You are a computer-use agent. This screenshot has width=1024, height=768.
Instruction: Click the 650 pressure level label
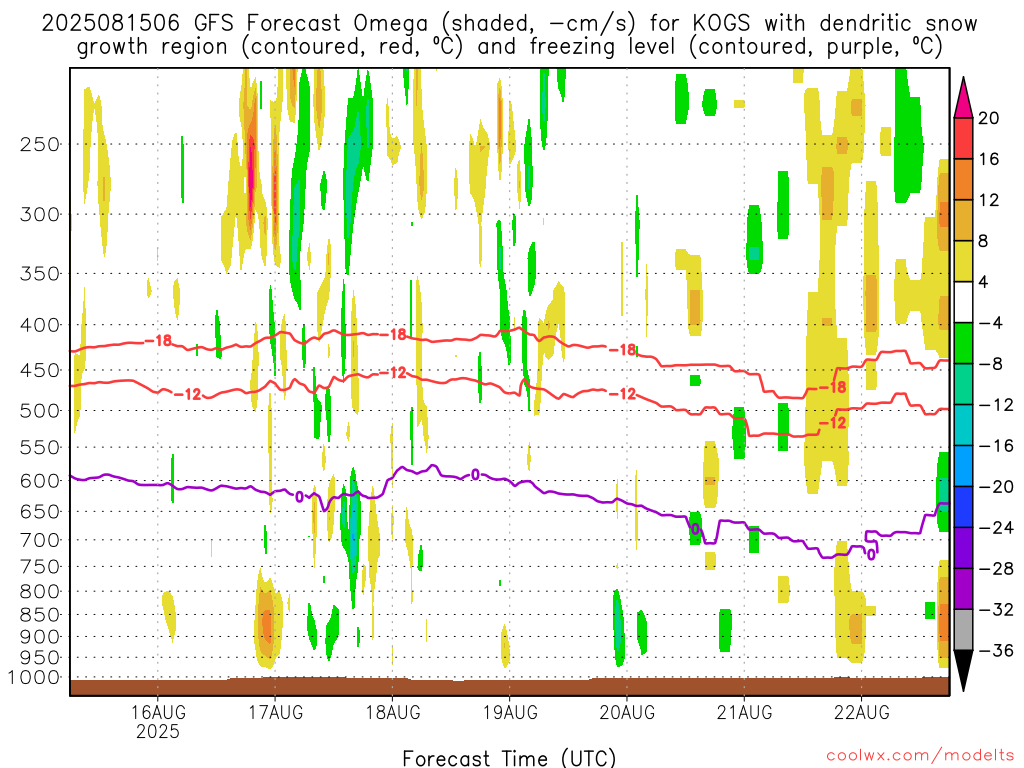(40, 511)
